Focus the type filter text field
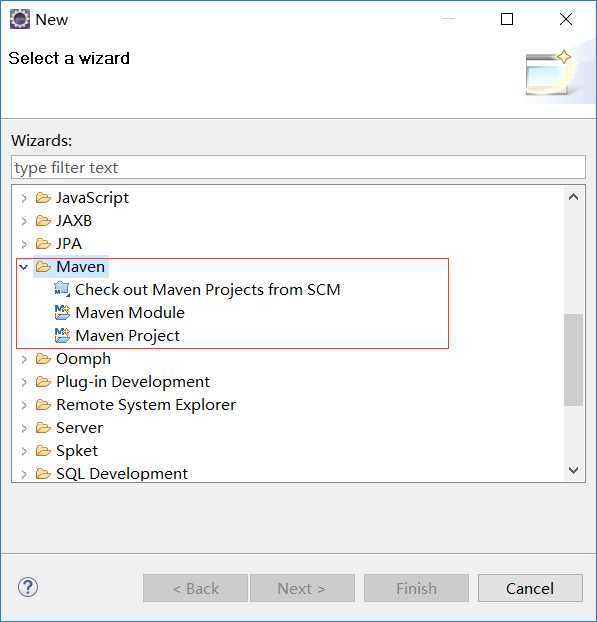The image size is (597, 622). (298, 167)
